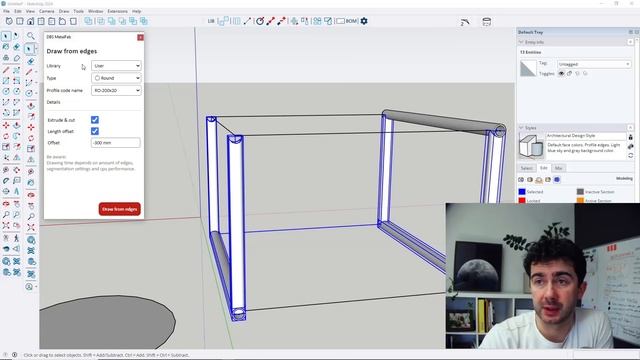Click the style Update refresh icon

[x=631, y=156]
